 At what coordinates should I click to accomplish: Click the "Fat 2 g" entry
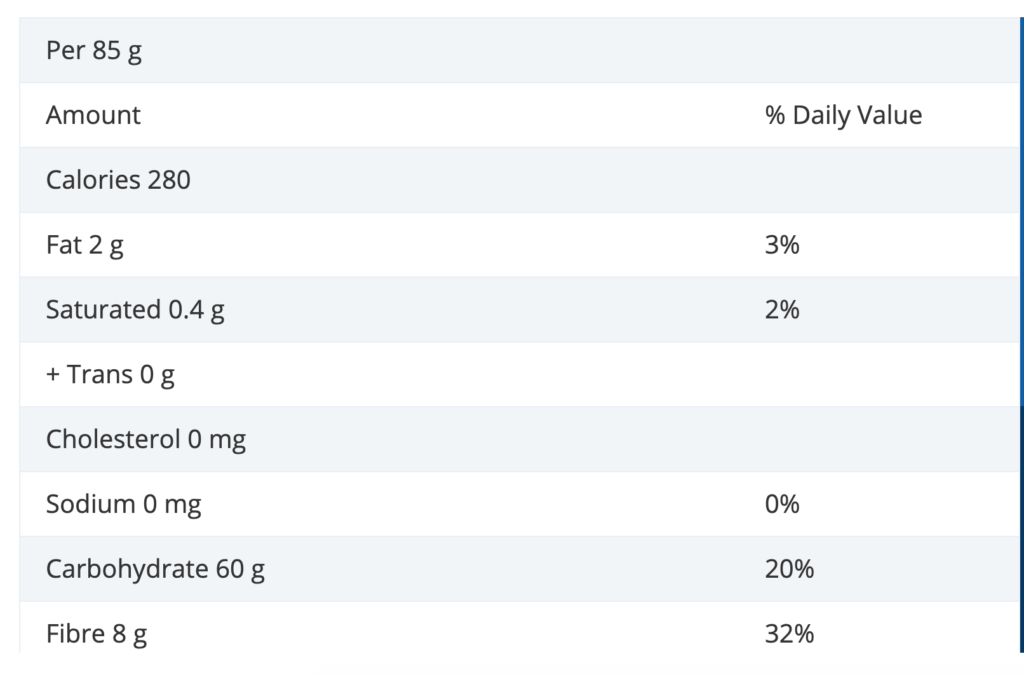(x=85, y=245)
